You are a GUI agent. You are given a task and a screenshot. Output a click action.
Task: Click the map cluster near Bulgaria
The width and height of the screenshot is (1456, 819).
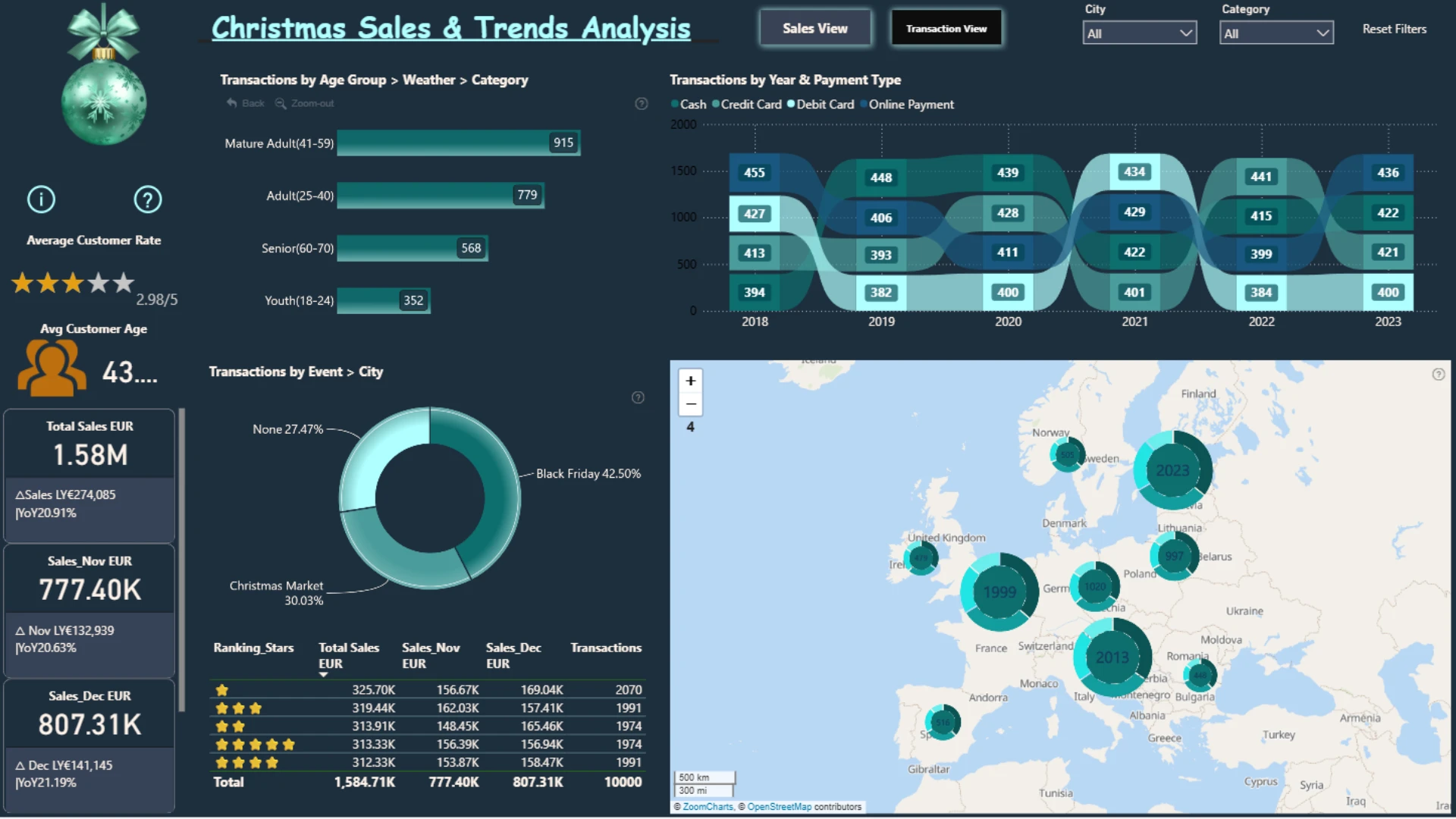[x=1200, y=675]
